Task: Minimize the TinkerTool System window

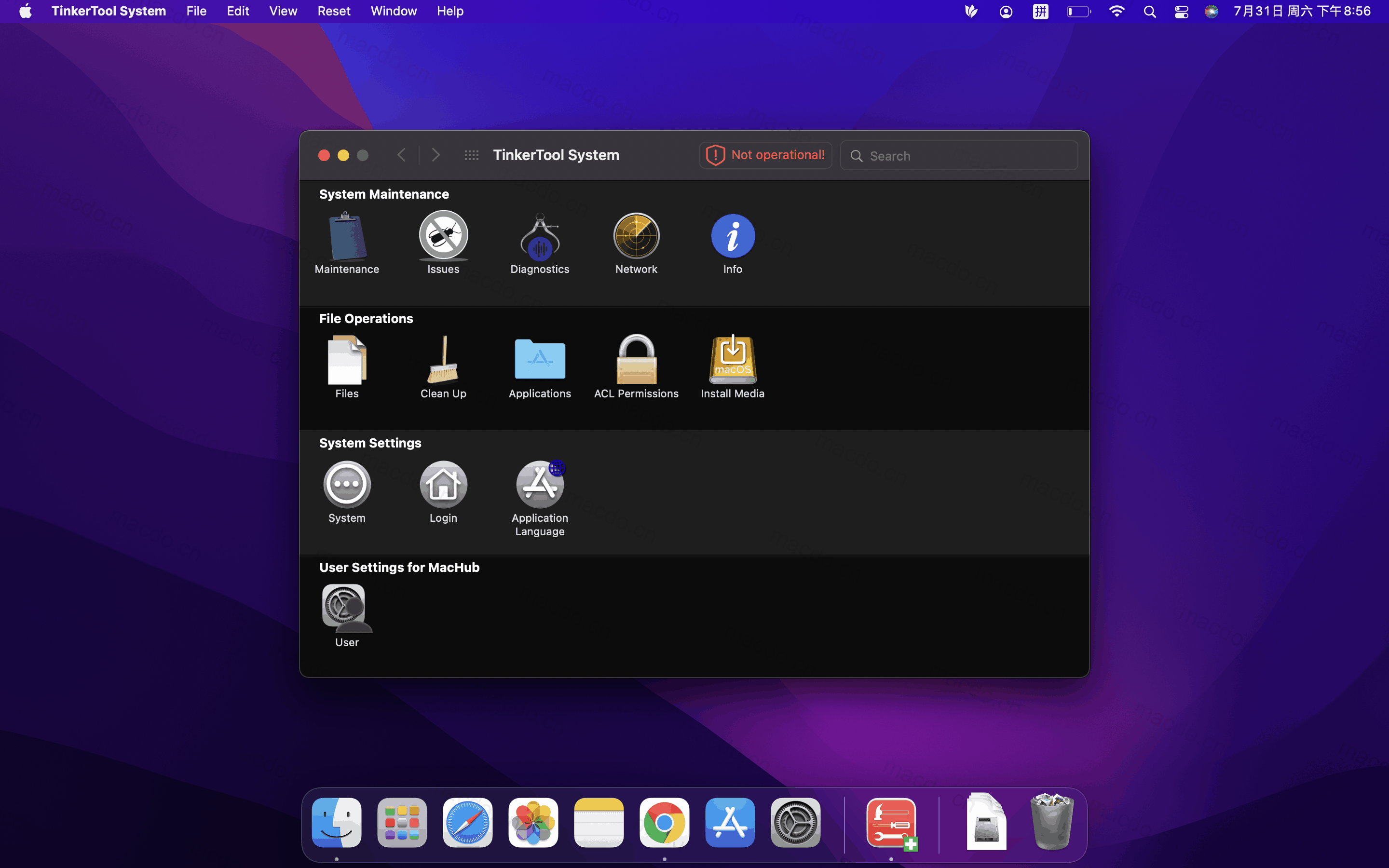Action: (x=343, y=155)
